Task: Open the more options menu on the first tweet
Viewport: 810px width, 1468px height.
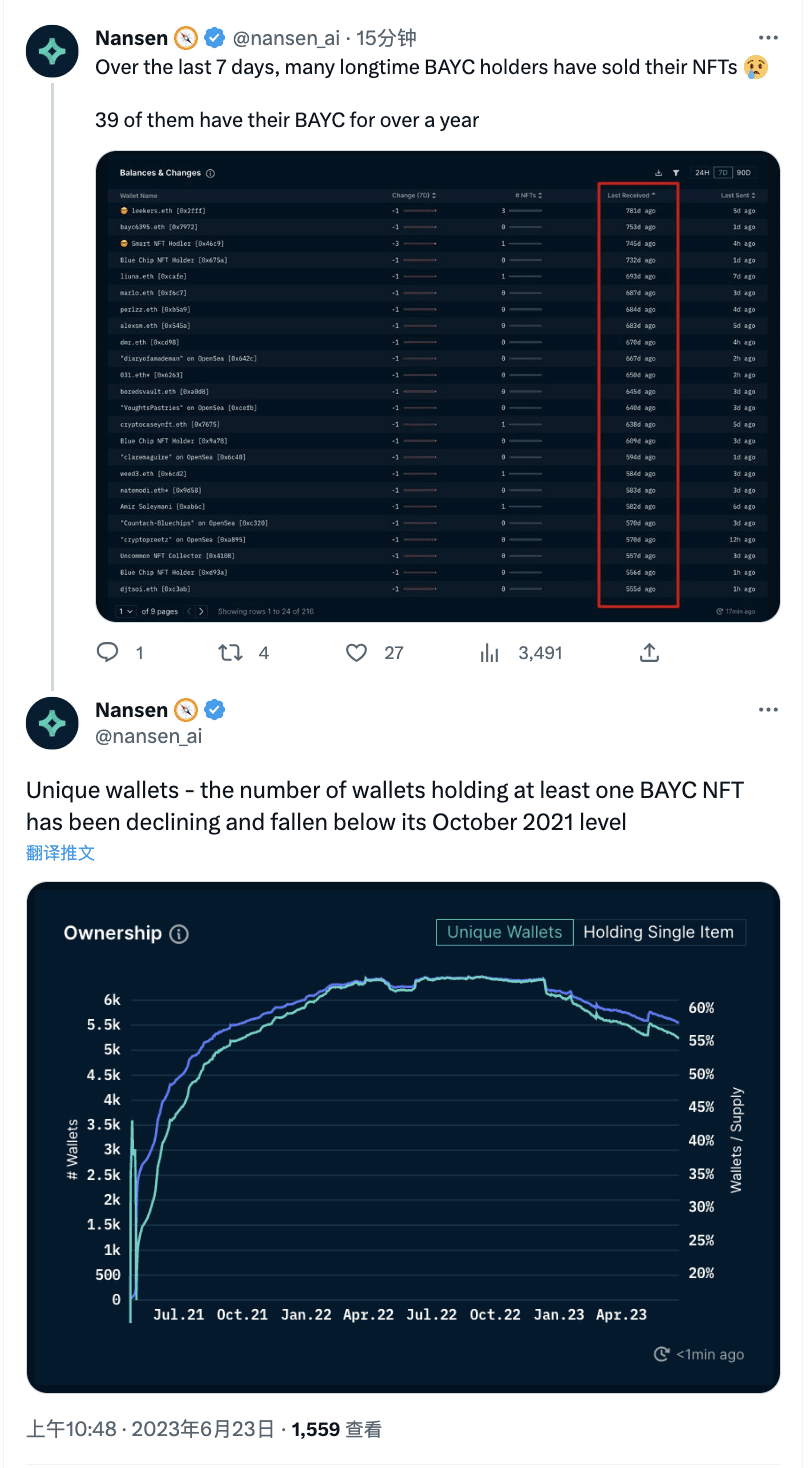Action: pyautogui.click(x=768, y=36)
